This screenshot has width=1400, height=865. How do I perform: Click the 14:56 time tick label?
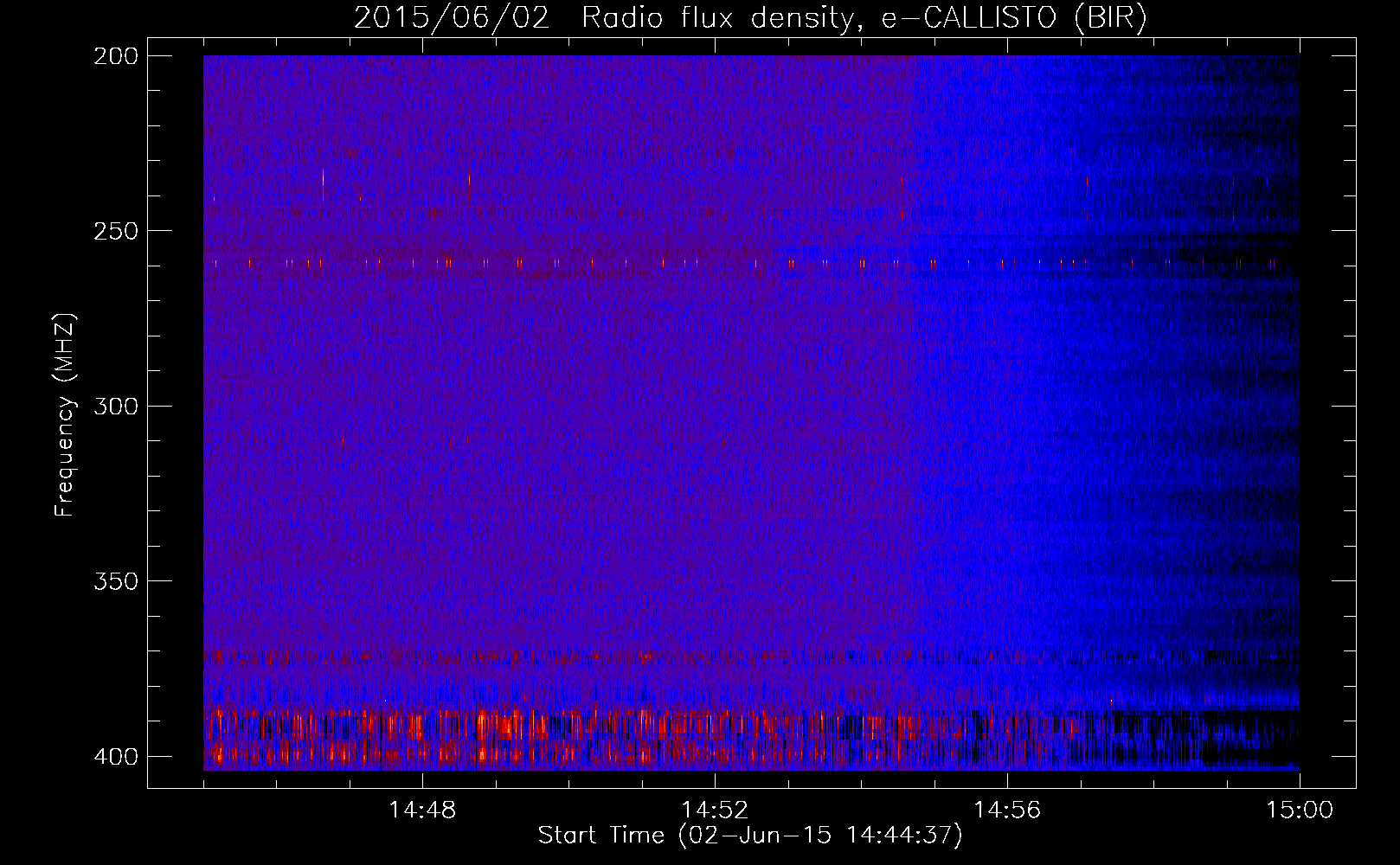[1007, 811]
